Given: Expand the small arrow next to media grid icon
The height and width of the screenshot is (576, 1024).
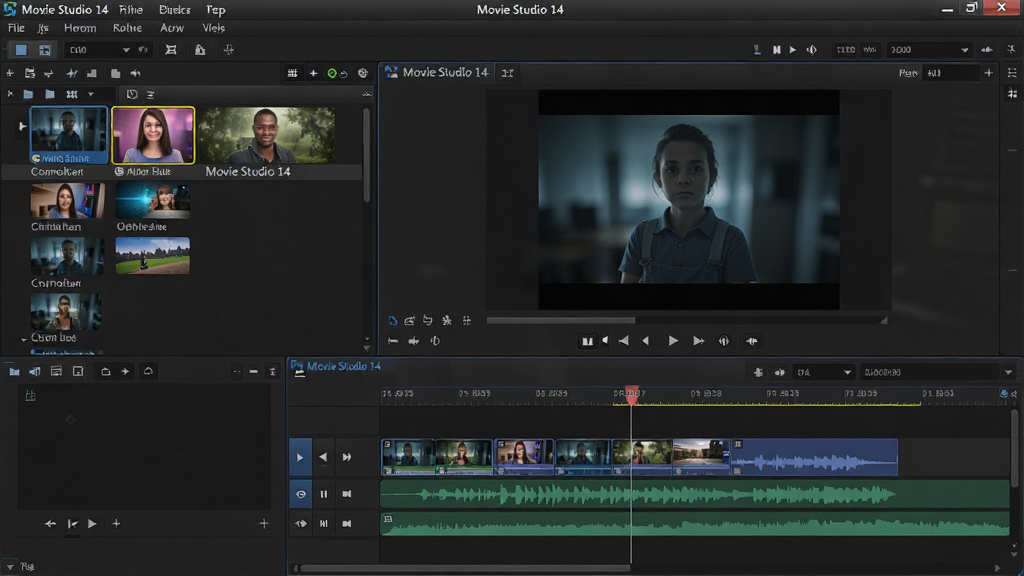Looking at the screenshot, I should click(91, 94).
